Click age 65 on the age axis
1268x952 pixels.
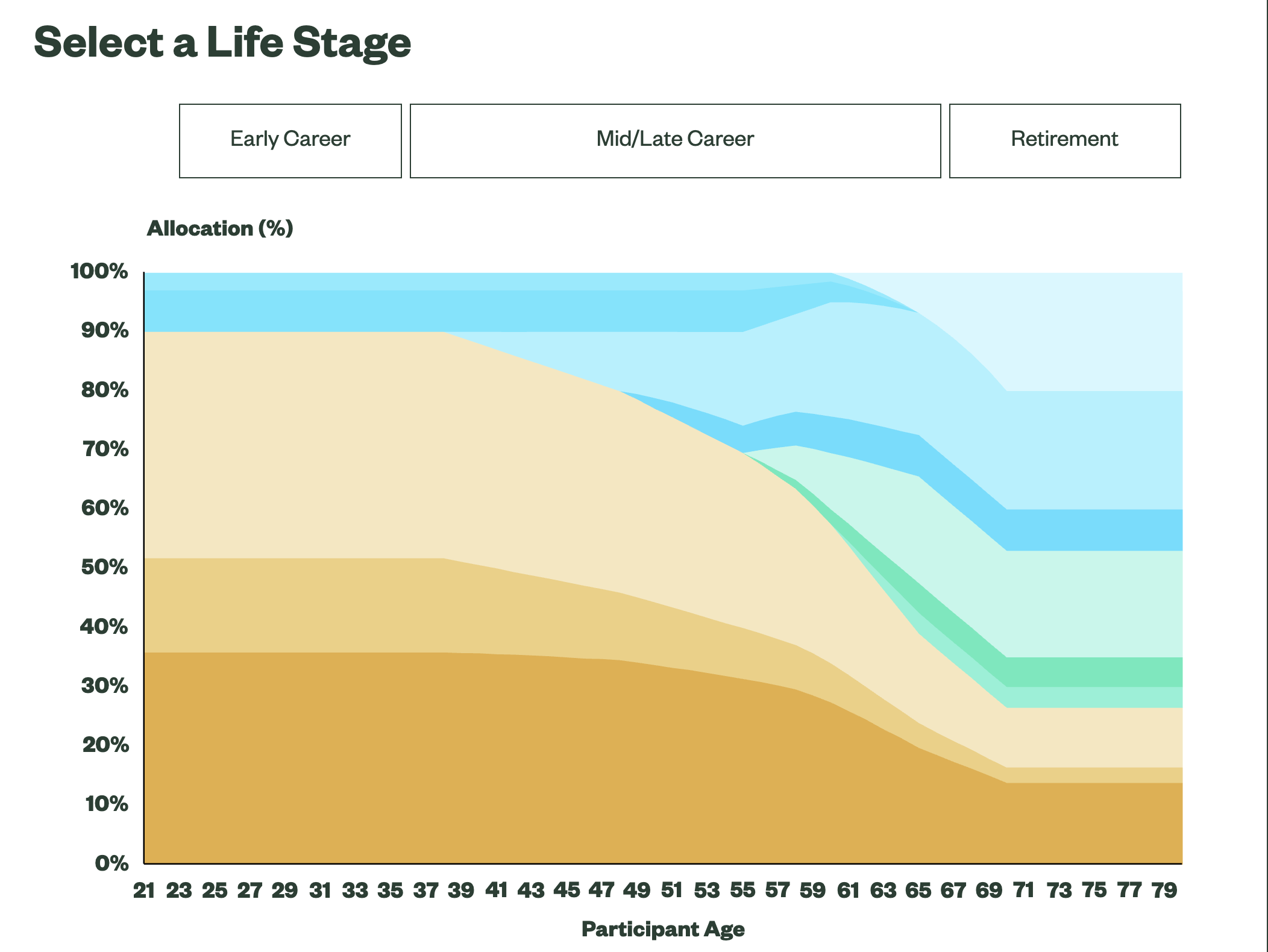(x=918, y=890)
